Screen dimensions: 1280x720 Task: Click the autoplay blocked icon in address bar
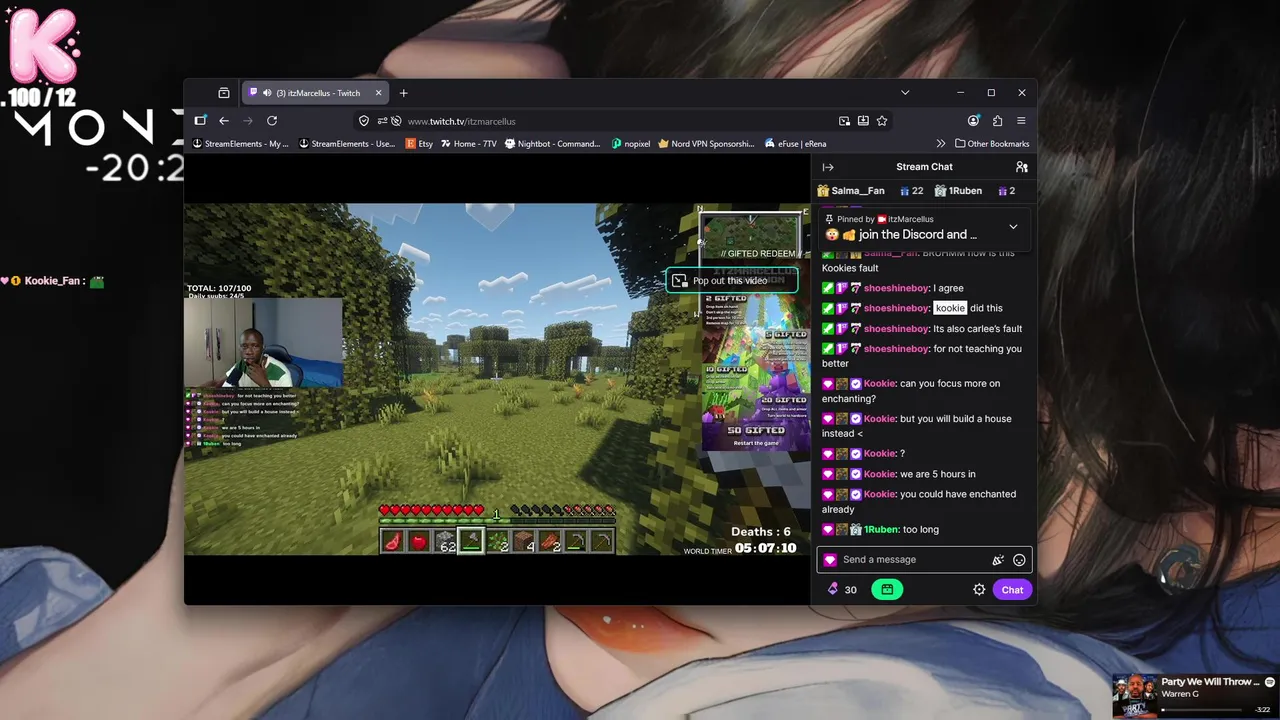coord(396,121)
